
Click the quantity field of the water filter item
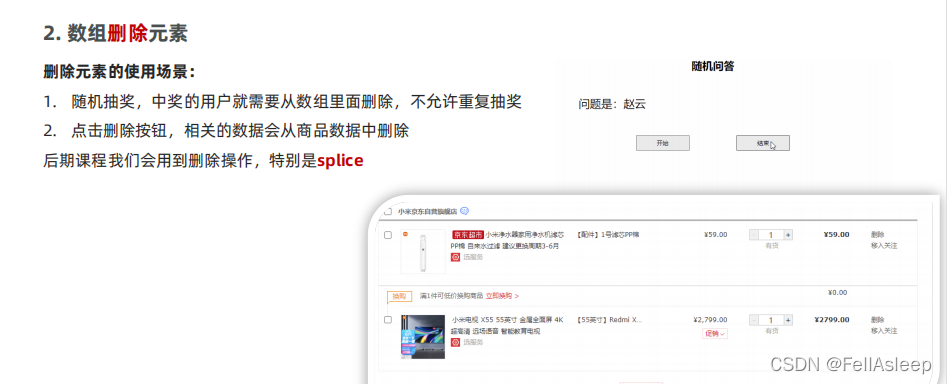pos(771,235)
